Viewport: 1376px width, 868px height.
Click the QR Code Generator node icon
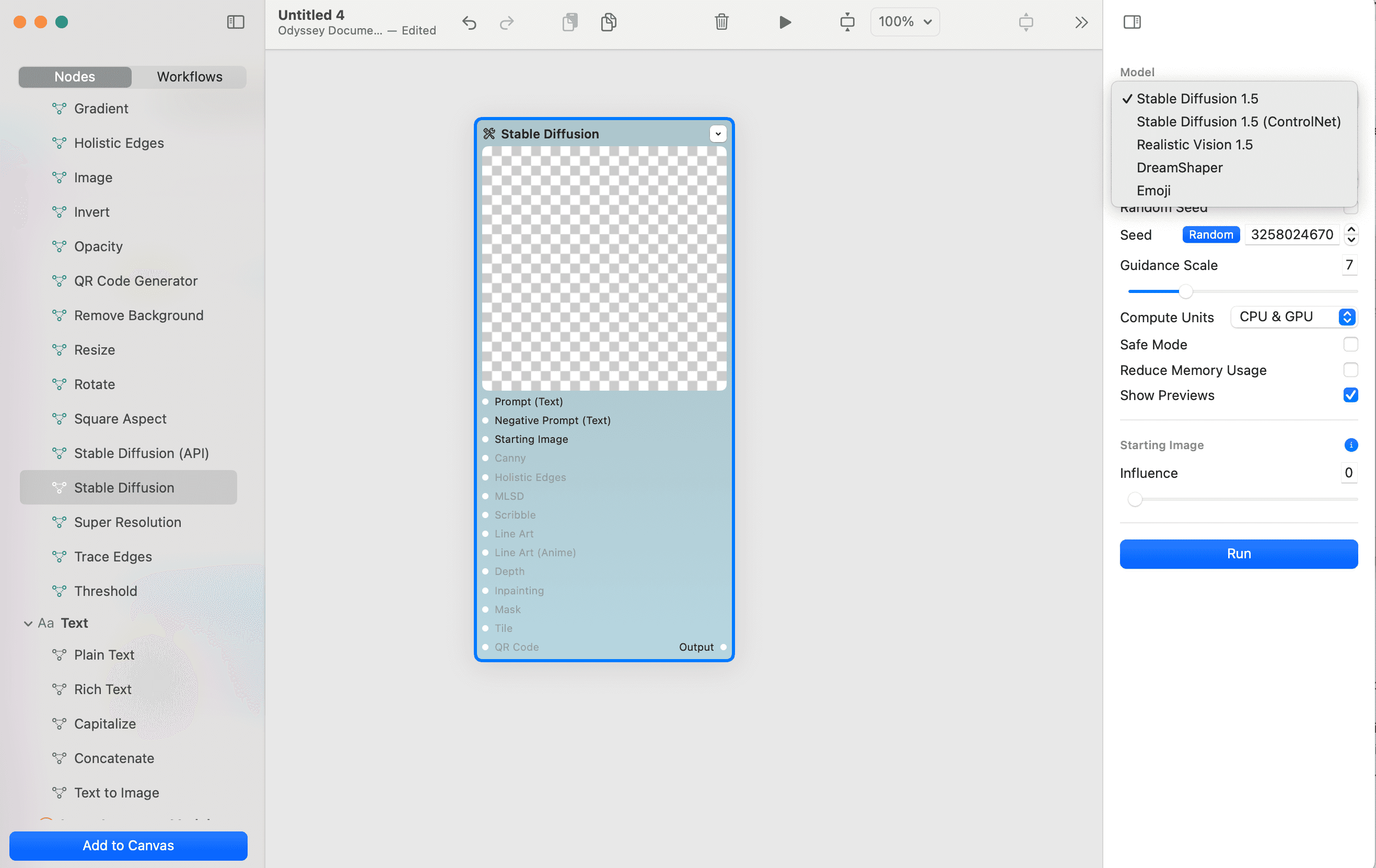click(x=58, y=280)
